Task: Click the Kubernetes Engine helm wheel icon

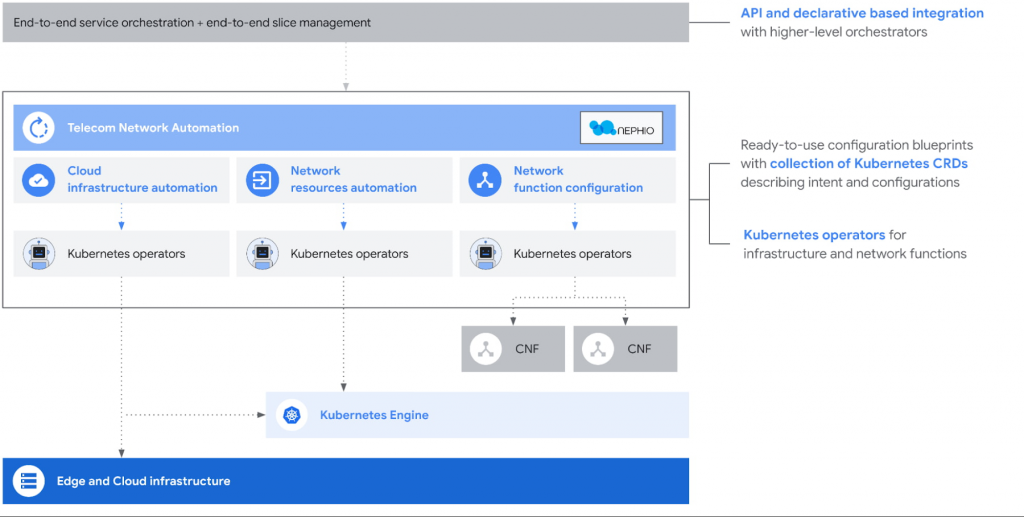Action: click(x=291, y=415)
